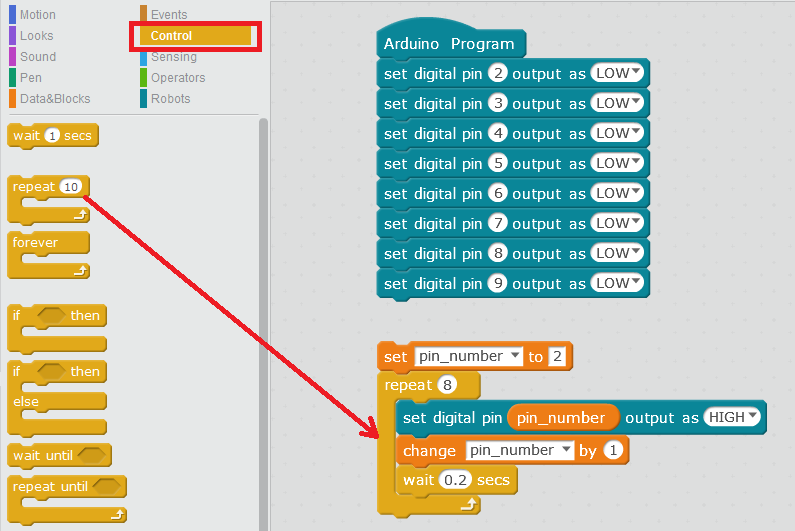Open pin_number dropdown in set variable block

[x=468, y=356]
